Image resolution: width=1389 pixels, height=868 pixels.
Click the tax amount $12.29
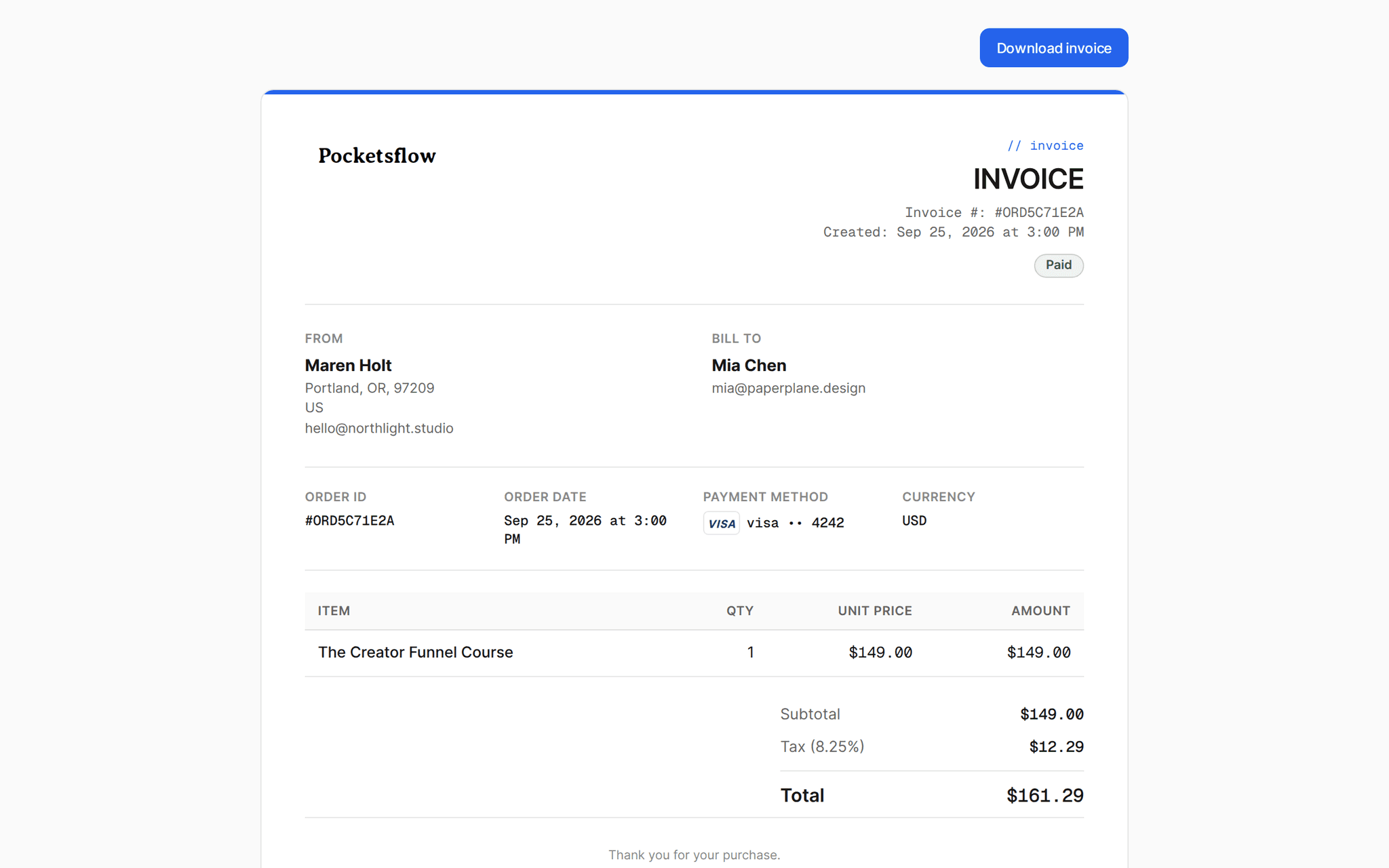(1056, 747)
